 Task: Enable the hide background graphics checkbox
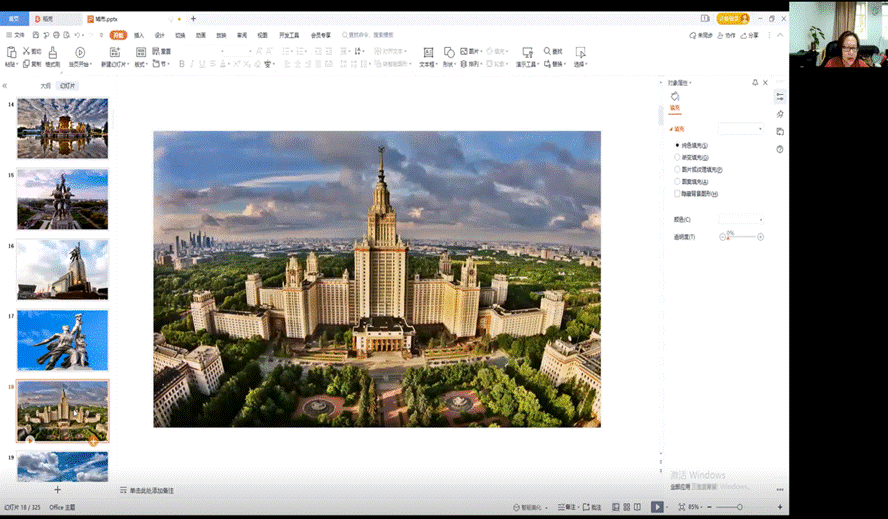[x=677, y=194]
